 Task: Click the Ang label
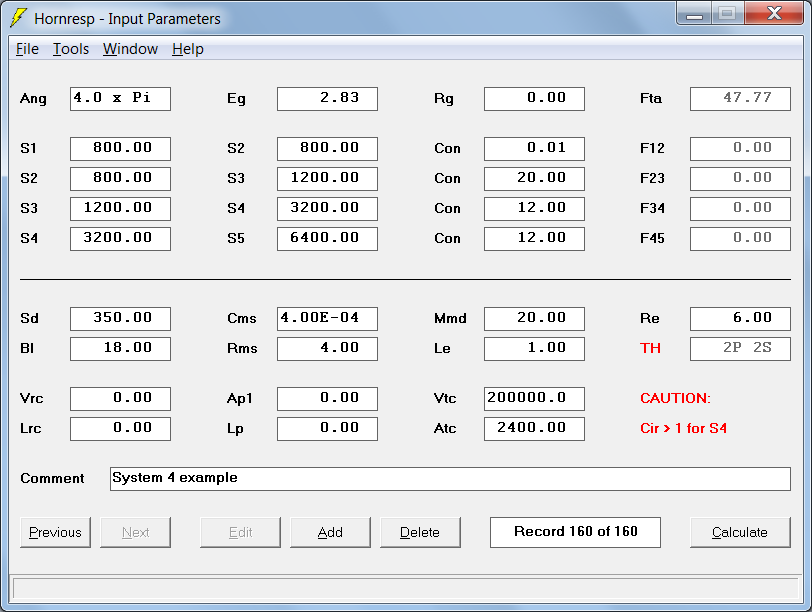pyautogui.click(x=33, y=98)
